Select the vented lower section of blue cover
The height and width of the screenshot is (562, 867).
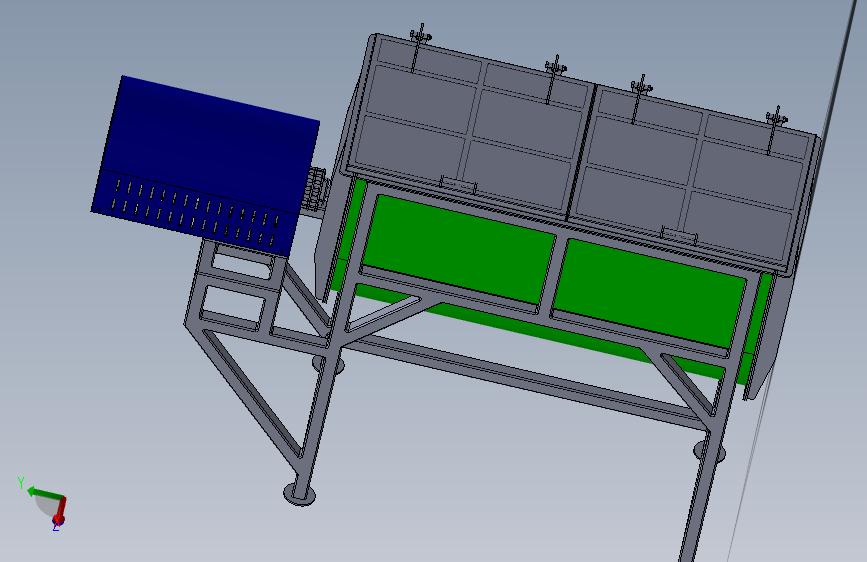click(195, 213)
